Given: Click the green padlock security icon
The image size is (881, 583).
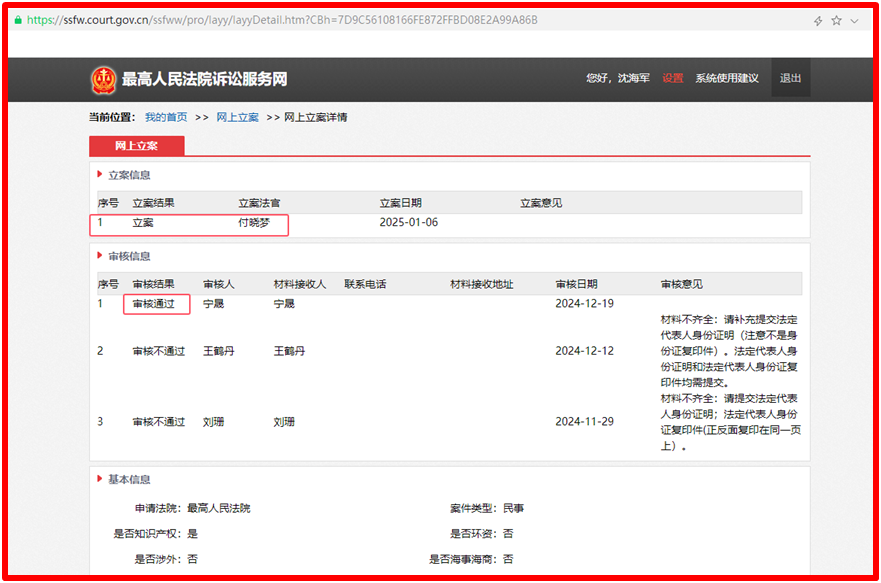Looking at the screenshot, I should tap(17, 20).
